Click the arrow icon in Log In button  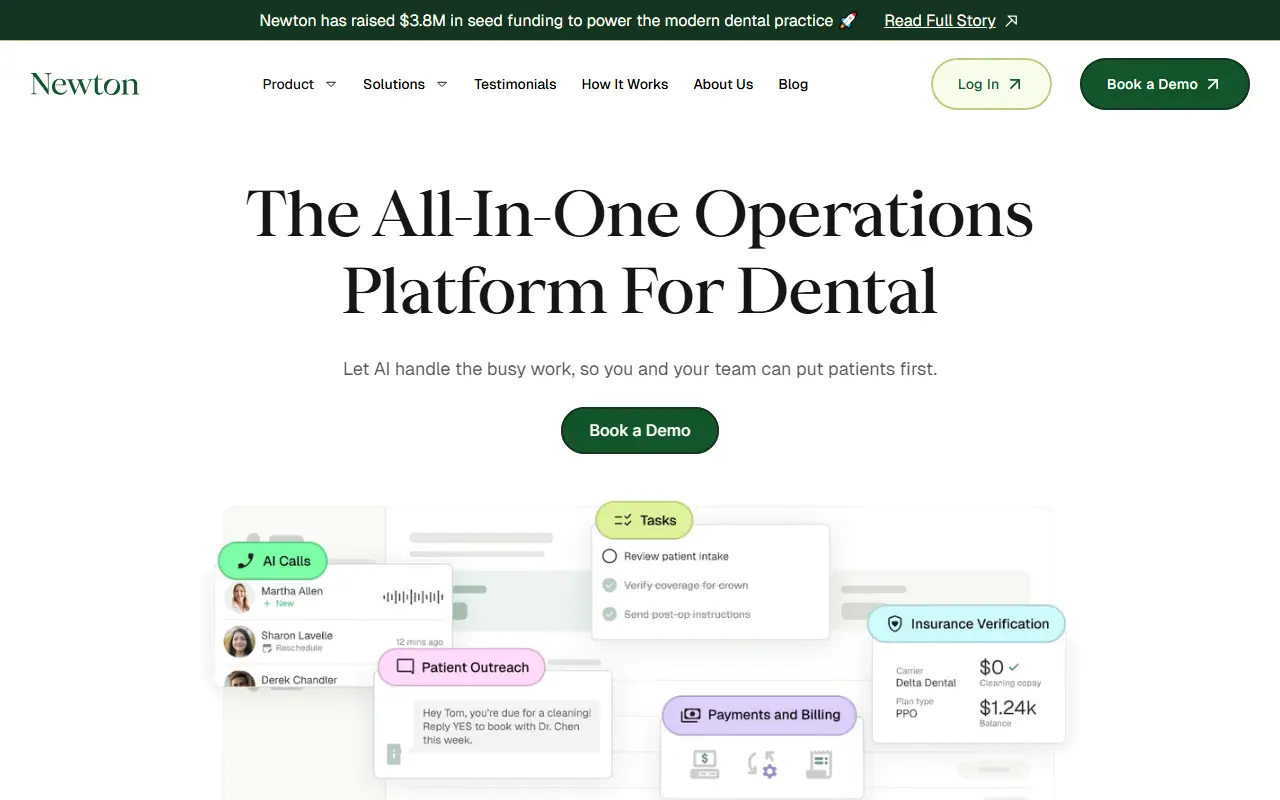1015,84
